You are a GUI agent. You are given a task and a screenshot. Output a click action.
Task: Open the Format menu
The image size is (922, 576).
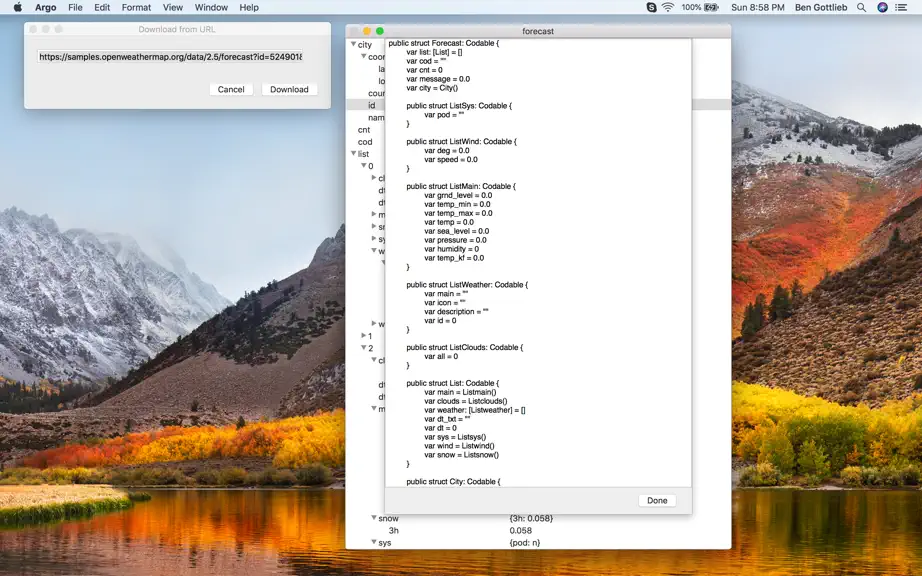pos(136,7)
